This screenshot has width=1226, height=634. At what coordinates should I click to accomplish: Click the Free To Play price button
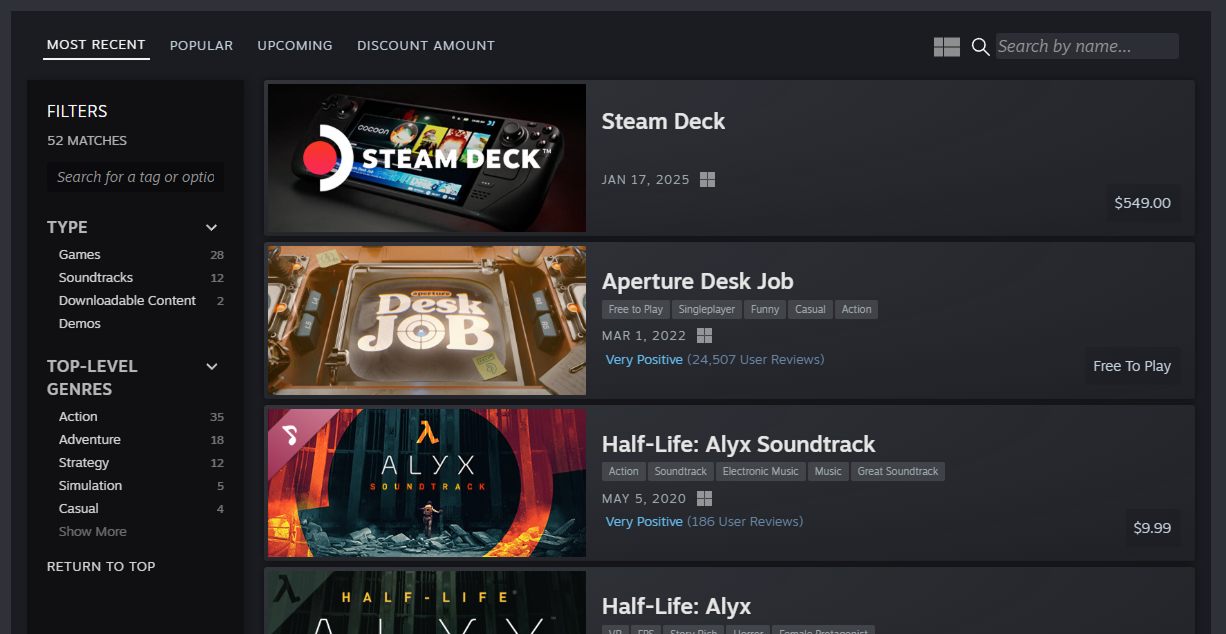1132,366
